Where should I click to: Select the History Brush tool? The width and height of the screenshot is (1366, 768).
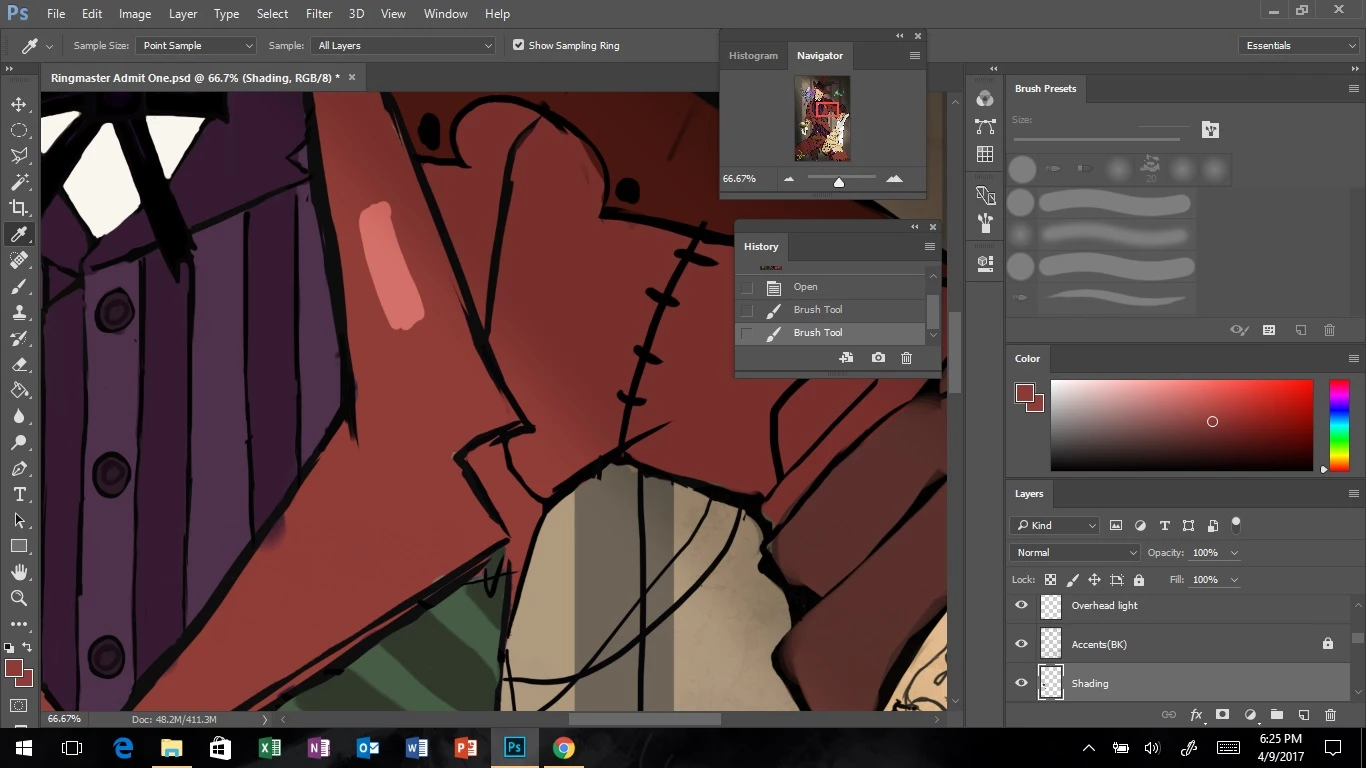click(19, 338)
